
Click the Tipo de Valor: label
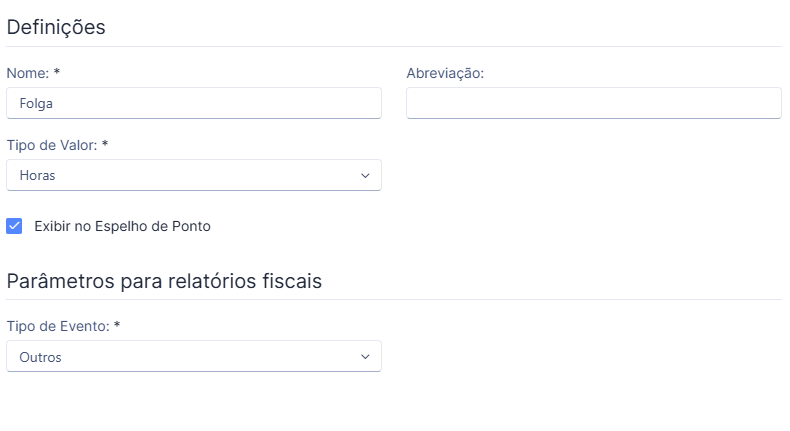52,145
